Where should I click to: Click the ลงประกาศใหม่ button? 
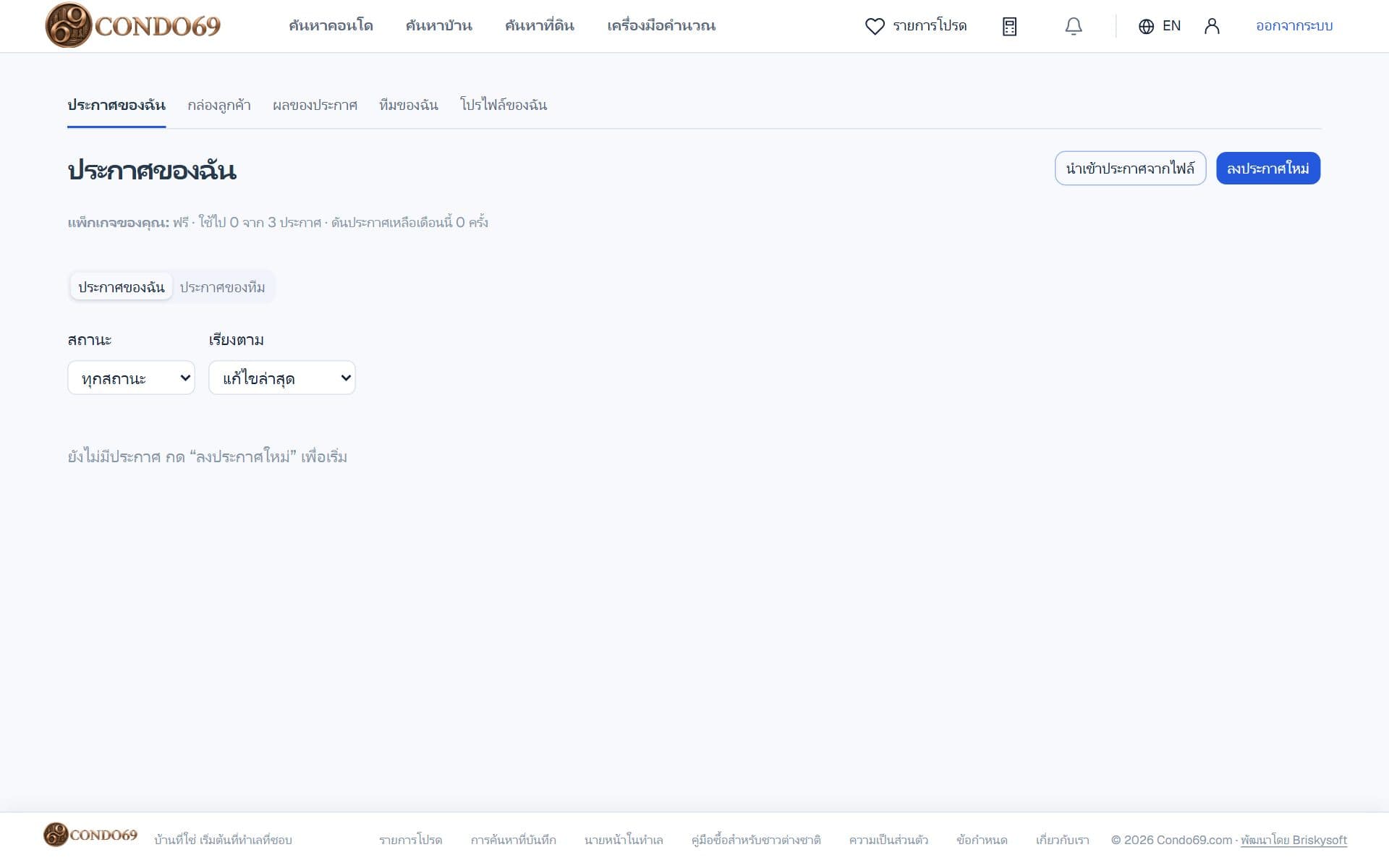tap(1268, 169)
